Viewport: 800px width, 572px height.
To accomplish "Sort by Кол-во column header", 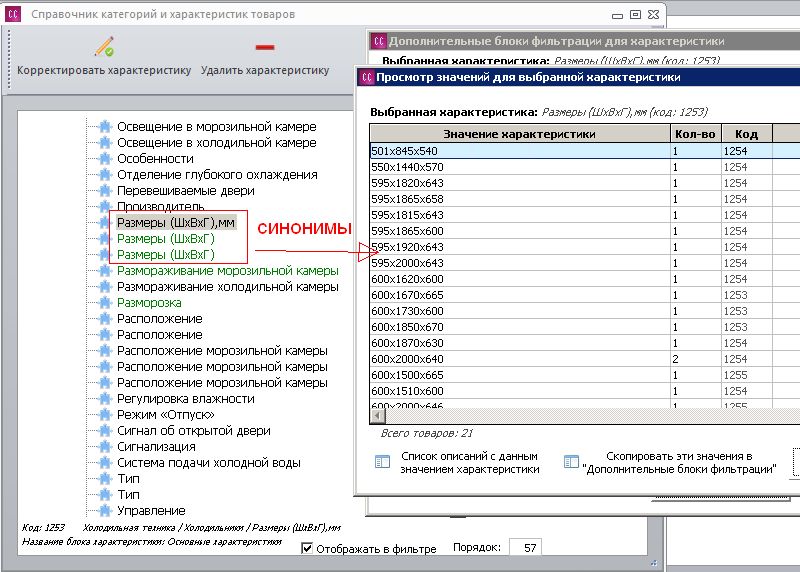I will [x=695, y=134].
